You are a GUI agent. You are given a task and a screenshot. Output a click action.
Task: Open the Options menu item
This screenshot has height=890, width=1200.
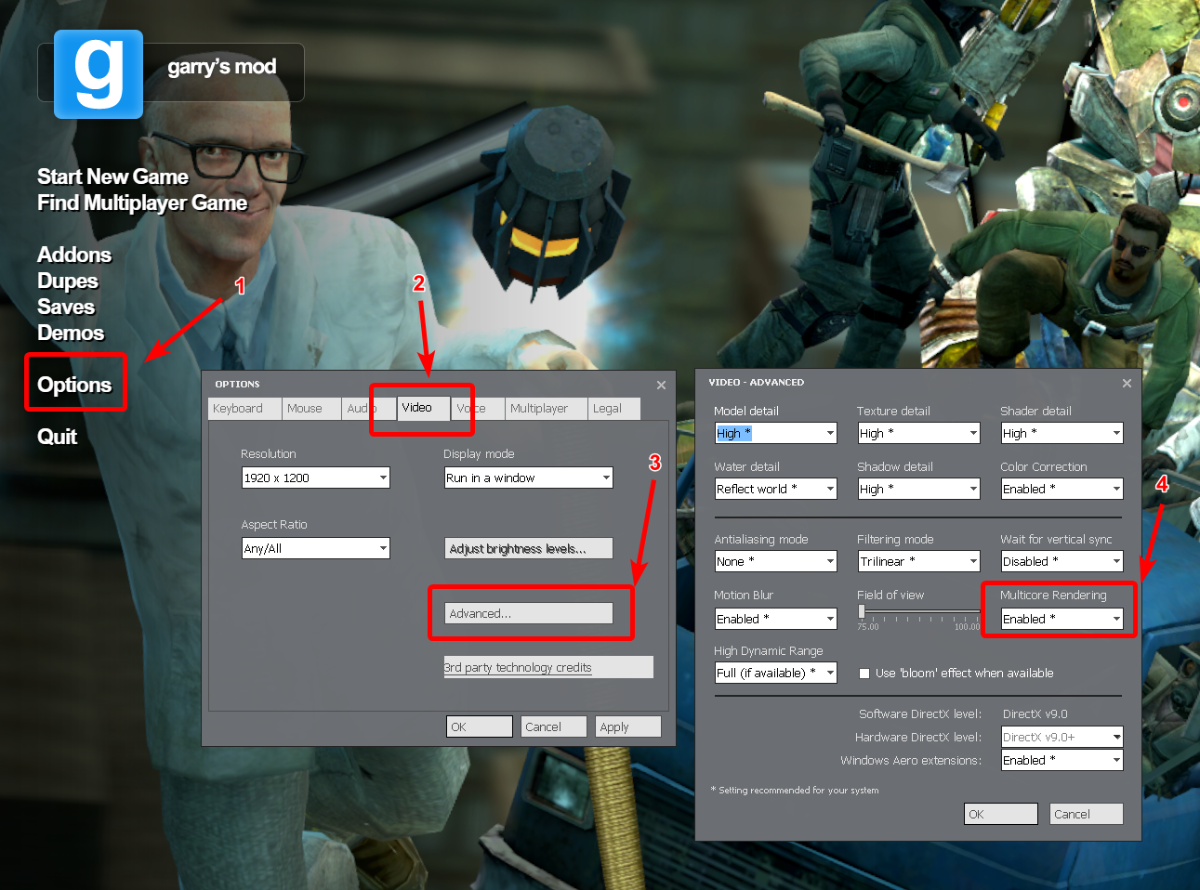tap(75, 385)
